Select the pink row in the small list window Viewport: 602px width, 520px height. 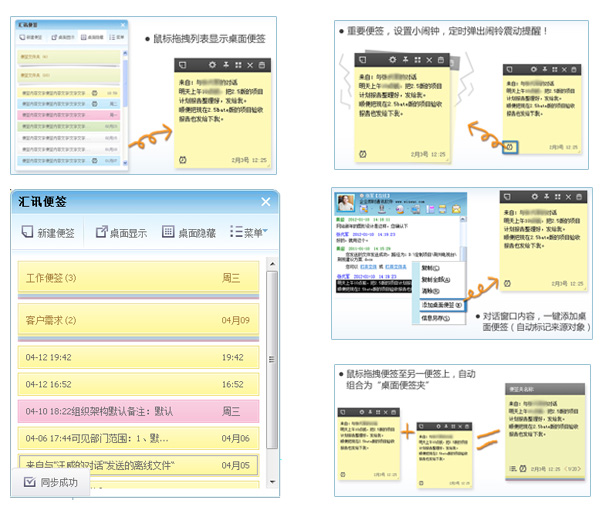pyautogui.click(x=69, y=115)
